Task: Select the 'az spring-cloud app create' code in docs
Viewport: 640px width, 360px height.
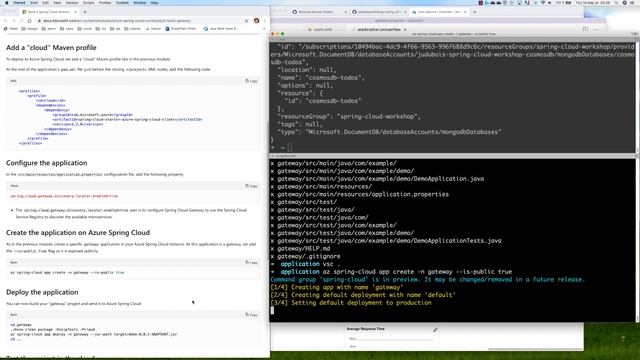Action: point(67,272)
